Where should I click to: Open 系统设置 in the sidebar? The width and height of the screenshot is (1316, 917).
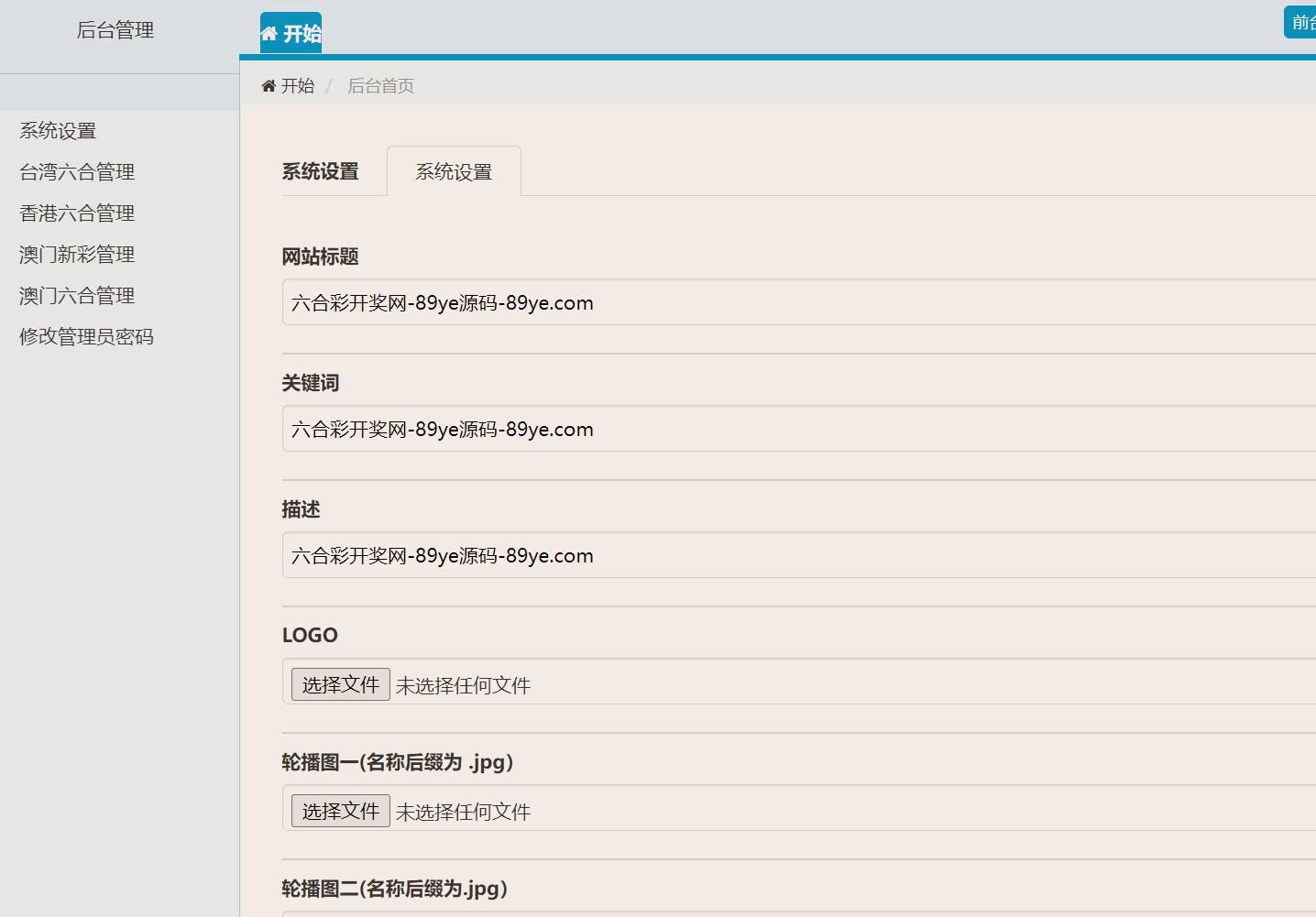[x=58, y=131]
